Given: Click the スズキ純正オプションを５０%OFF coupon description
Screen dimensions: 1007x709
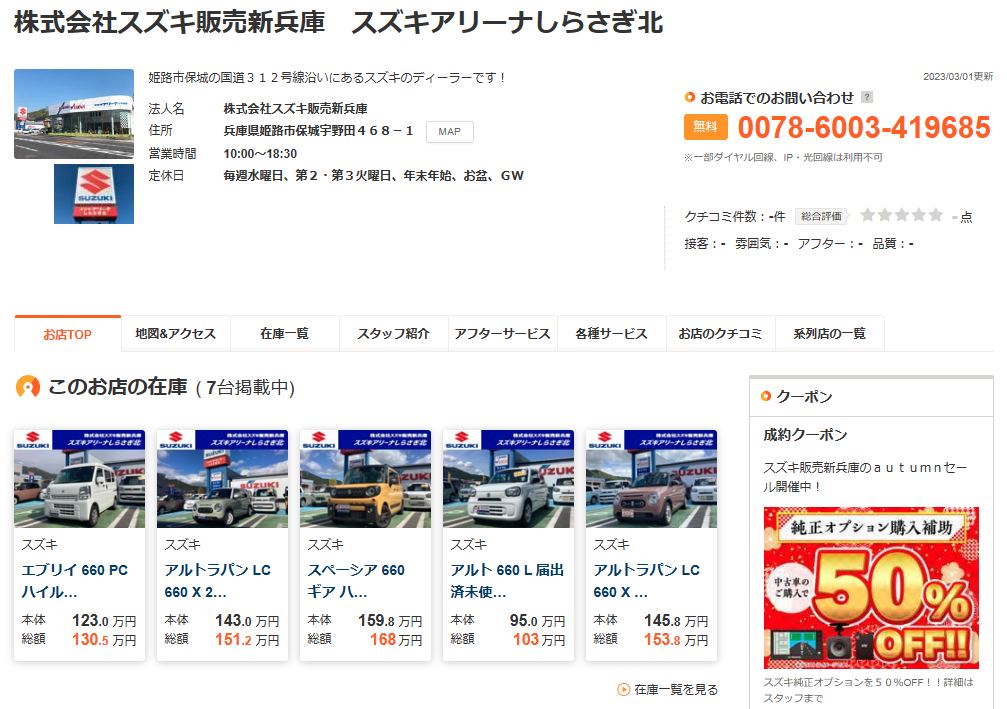Looking at the screenshot, I should pyautogui.click(x=868, y=690).
